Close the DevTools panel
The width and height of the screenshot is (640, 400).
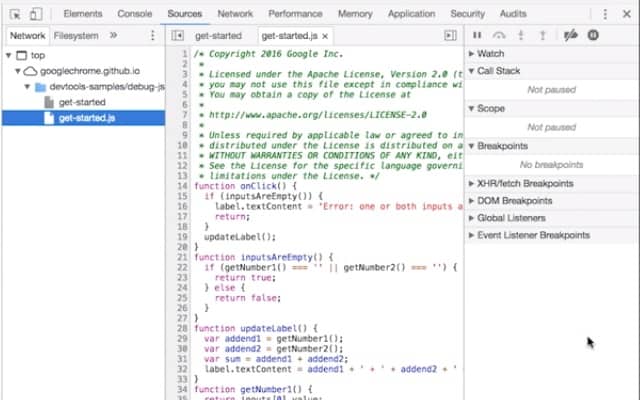pyautogui.click(x=627, y=14)
